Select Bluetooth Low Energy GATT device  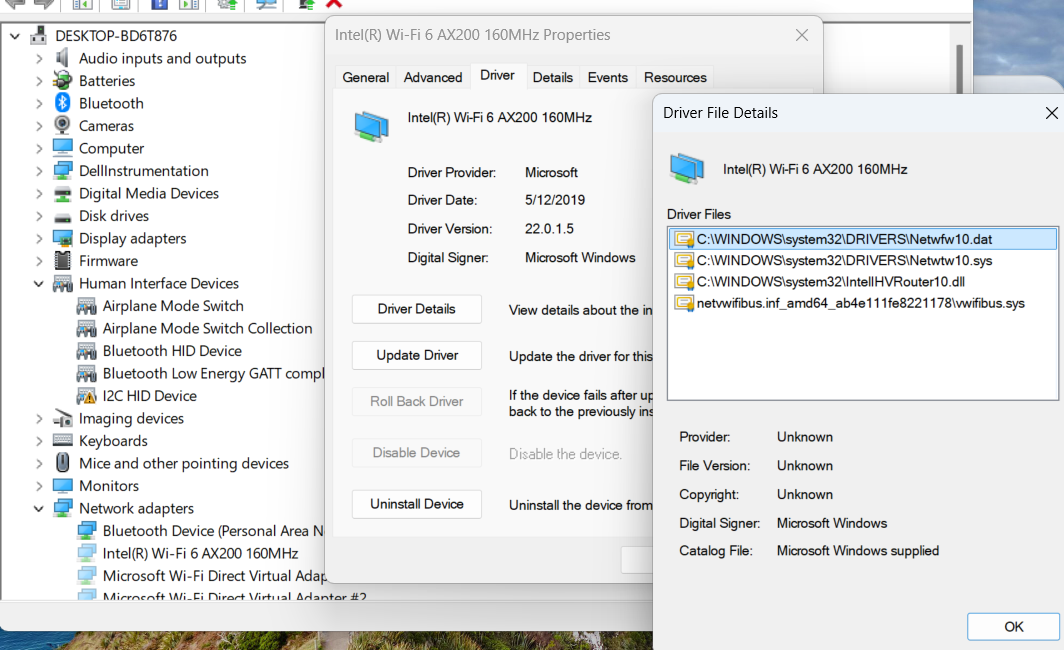tap(213, 373)
